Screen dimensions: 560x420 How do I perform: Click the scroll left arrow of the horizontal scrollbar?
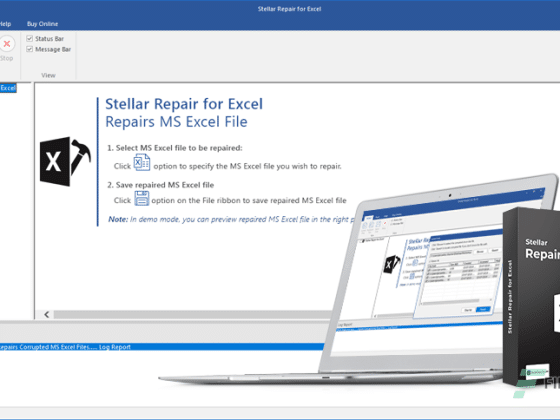[x=47, y=314]
